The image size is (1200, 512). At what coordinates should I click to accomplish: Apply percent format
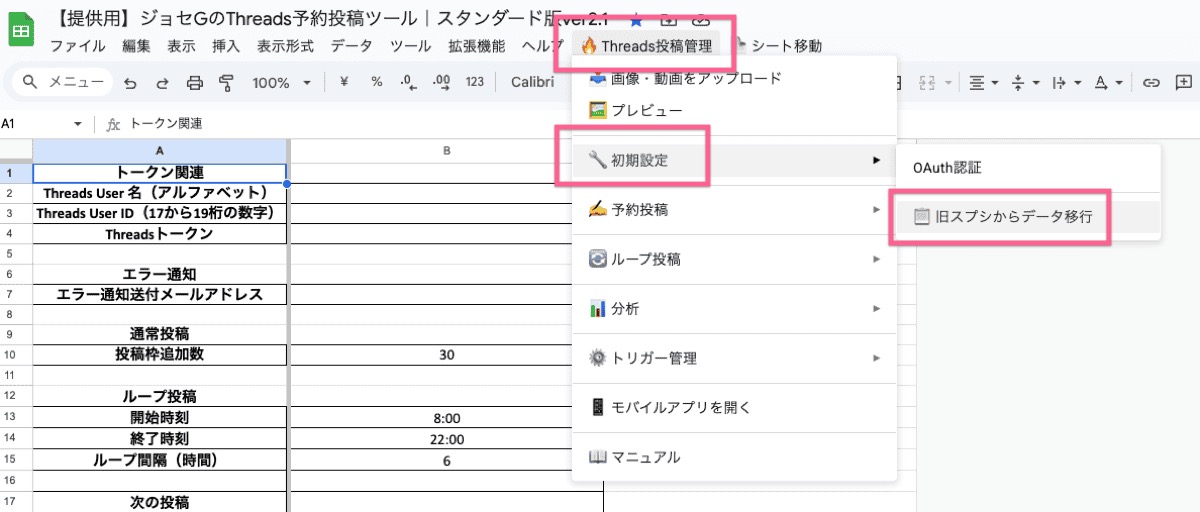pos(376,82)
